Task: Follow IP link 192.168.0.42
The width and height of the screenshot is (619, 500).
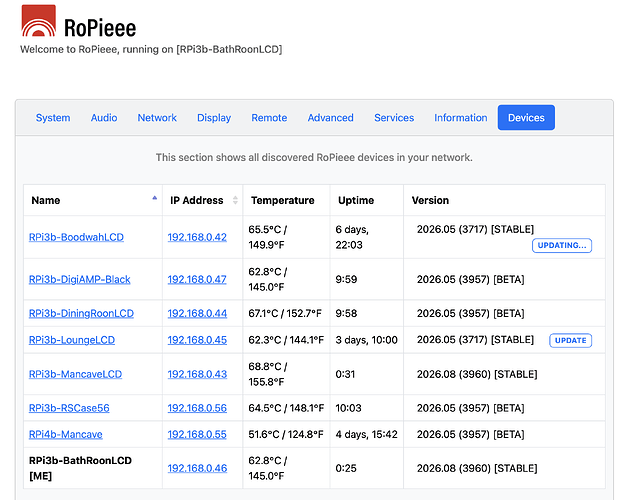Action: point(197,237)
